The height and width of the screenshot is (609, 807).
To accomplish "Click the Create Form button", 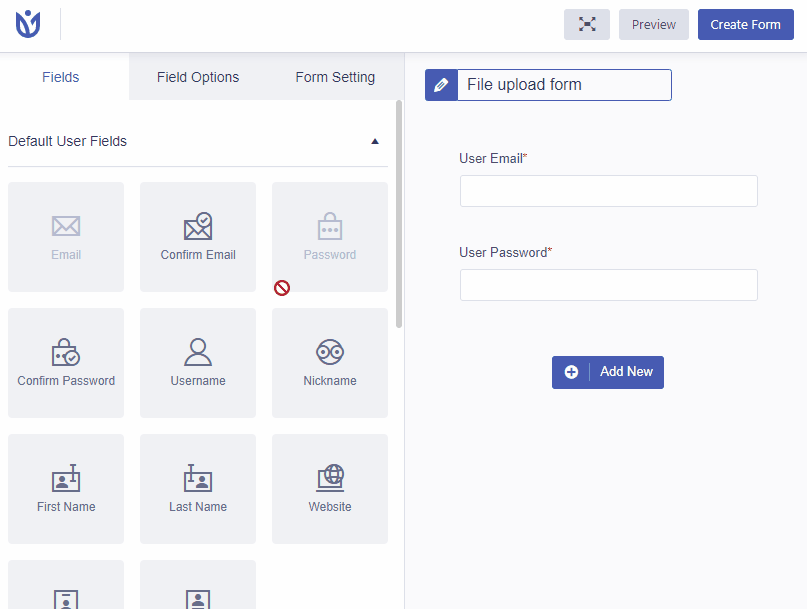I will tap(745, 24).
